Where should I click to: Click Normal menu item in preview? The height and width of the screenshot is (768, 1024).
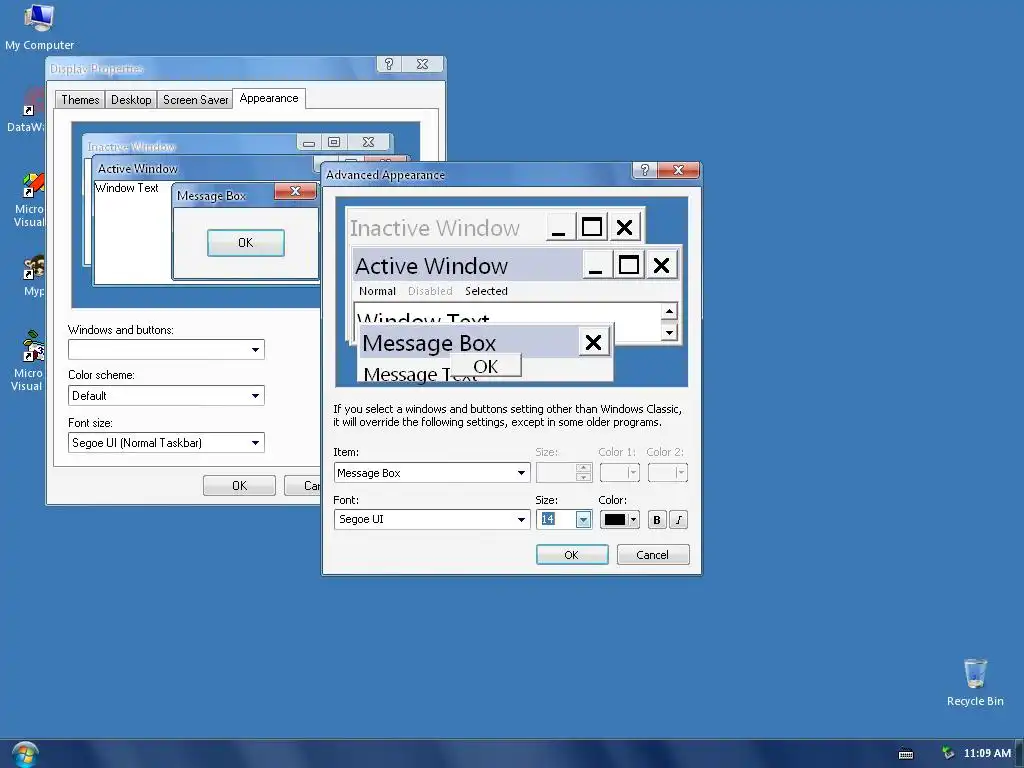(x=377, y=291)
